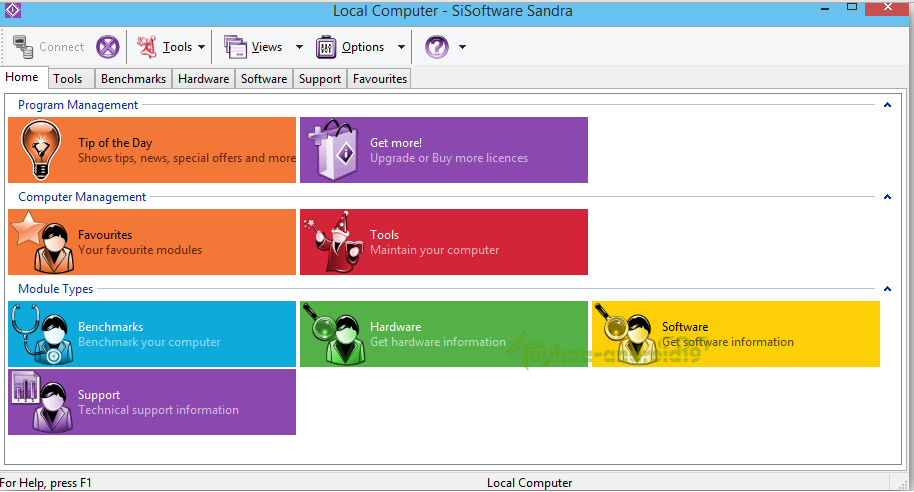
Task: Click the Support chart person icon
Action: (43, 402)
